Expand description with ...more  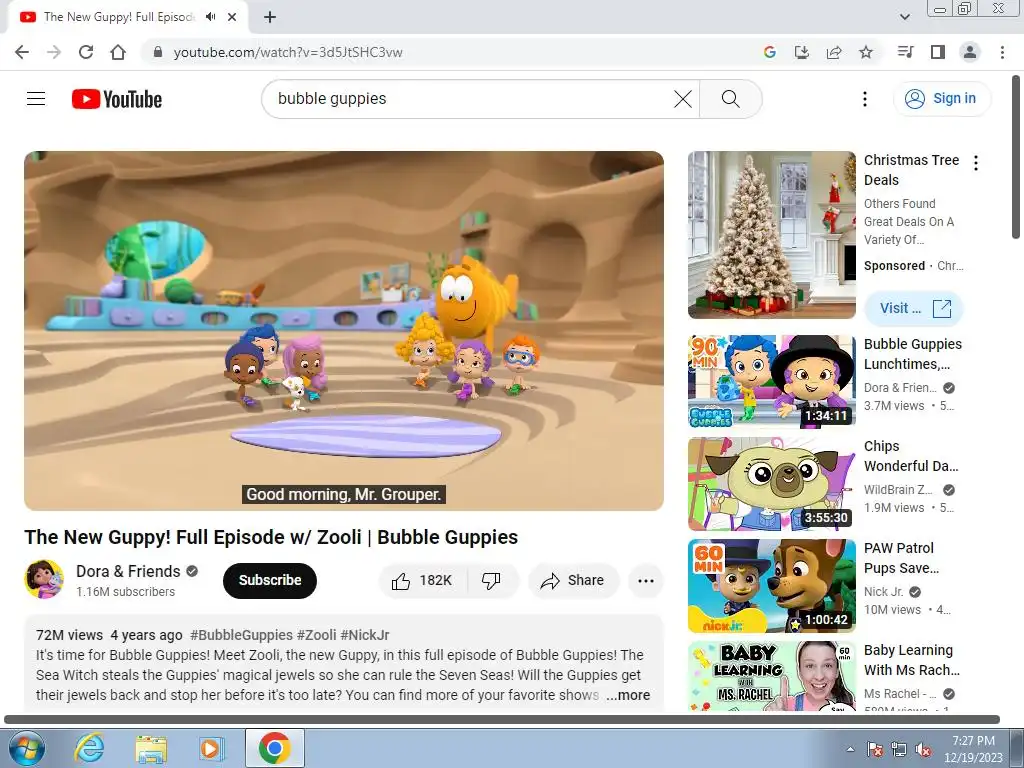[x=628, y=696]
